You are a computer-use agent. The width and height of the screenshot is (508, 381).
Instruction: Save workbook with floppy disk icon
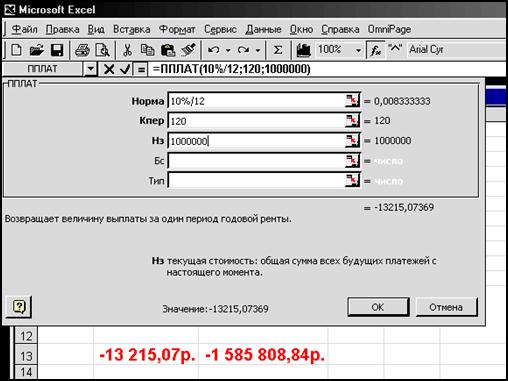pyautogui.click(x=57, y=50)
